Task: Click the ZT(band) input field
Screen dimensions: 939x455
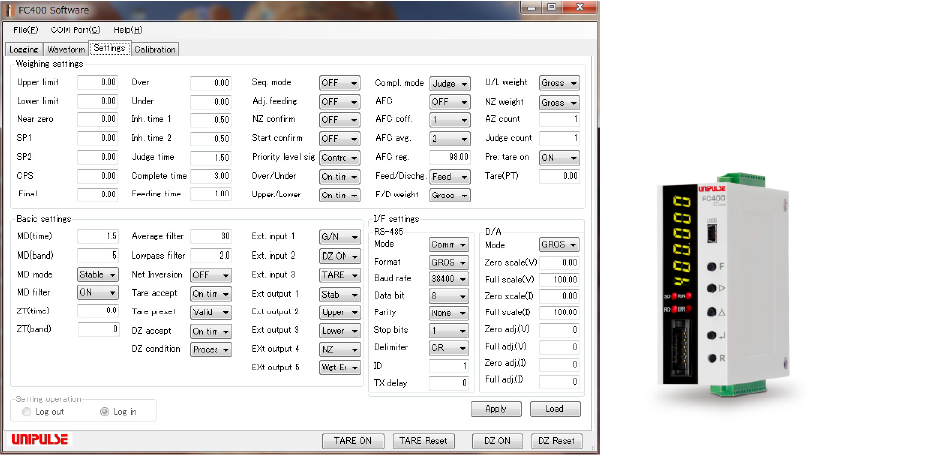Action: click(x=98, y=329)
